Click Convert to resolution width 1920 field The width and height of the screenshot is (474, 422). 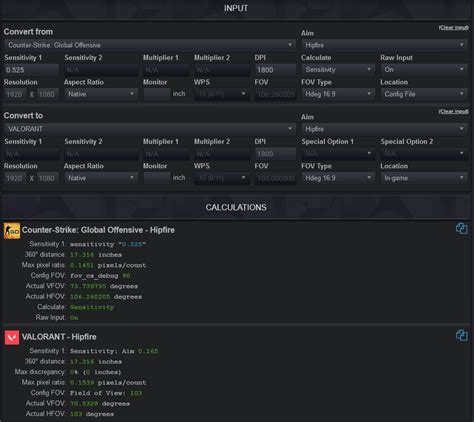15,178
